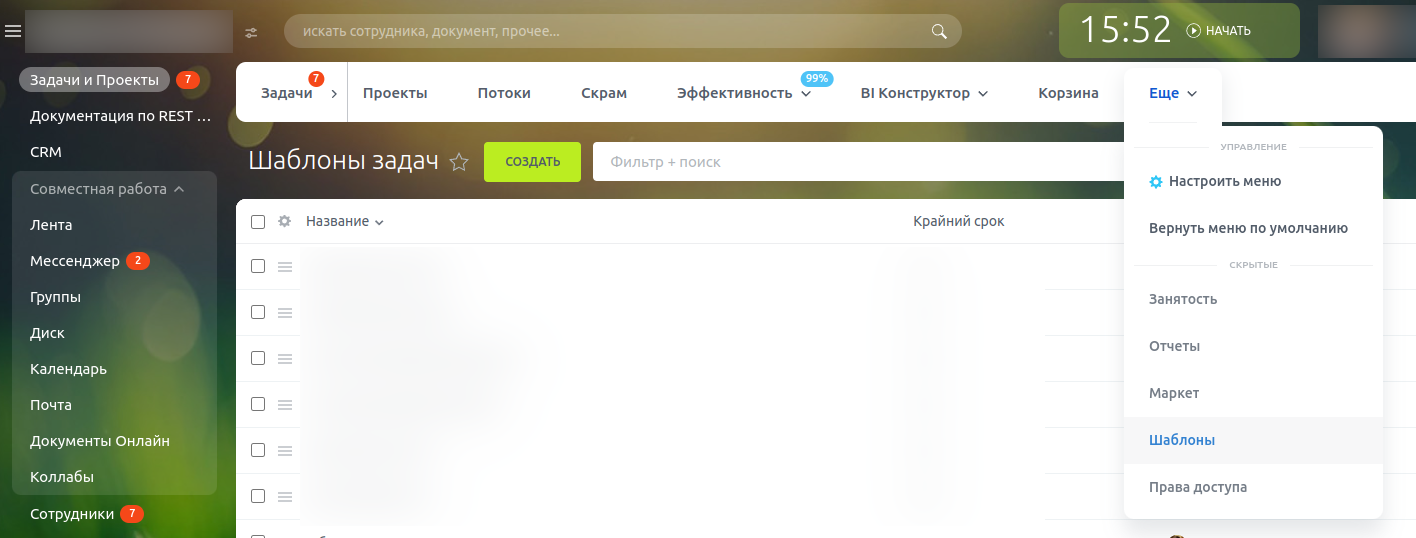This screenshot has width=1416, height=538.
Task: Open the Скрам tab
Action: pos(604,93)
